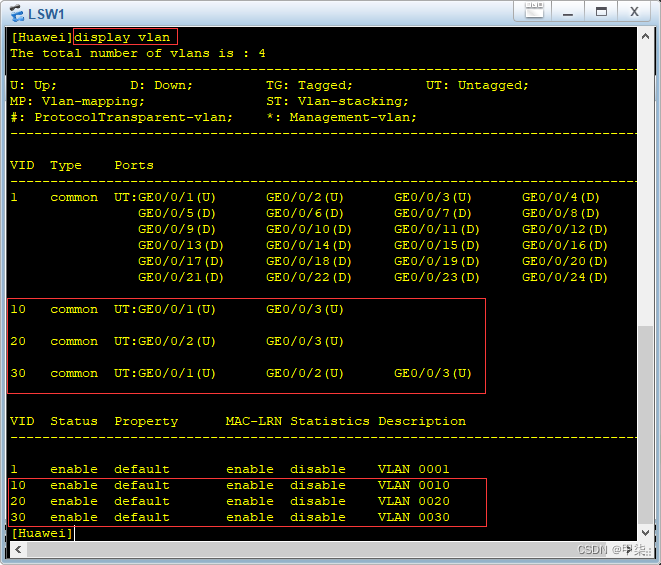Click the horizontal scrollbar left arrow
The image size is (661, 565).
click(x=18, y=549)
